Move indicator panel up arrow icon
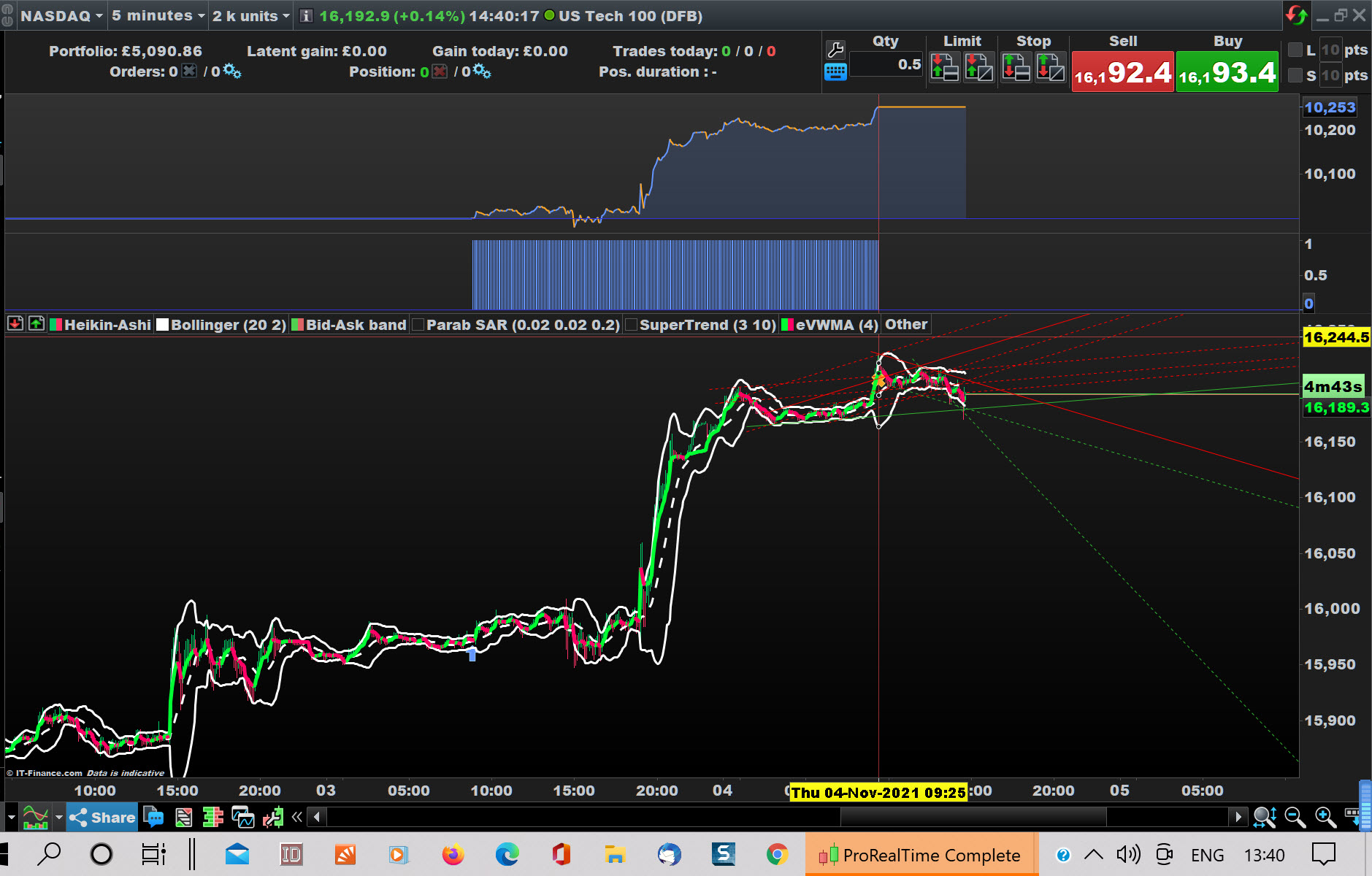The width and height of the screenshot is (1372, 876). (37, 323)
